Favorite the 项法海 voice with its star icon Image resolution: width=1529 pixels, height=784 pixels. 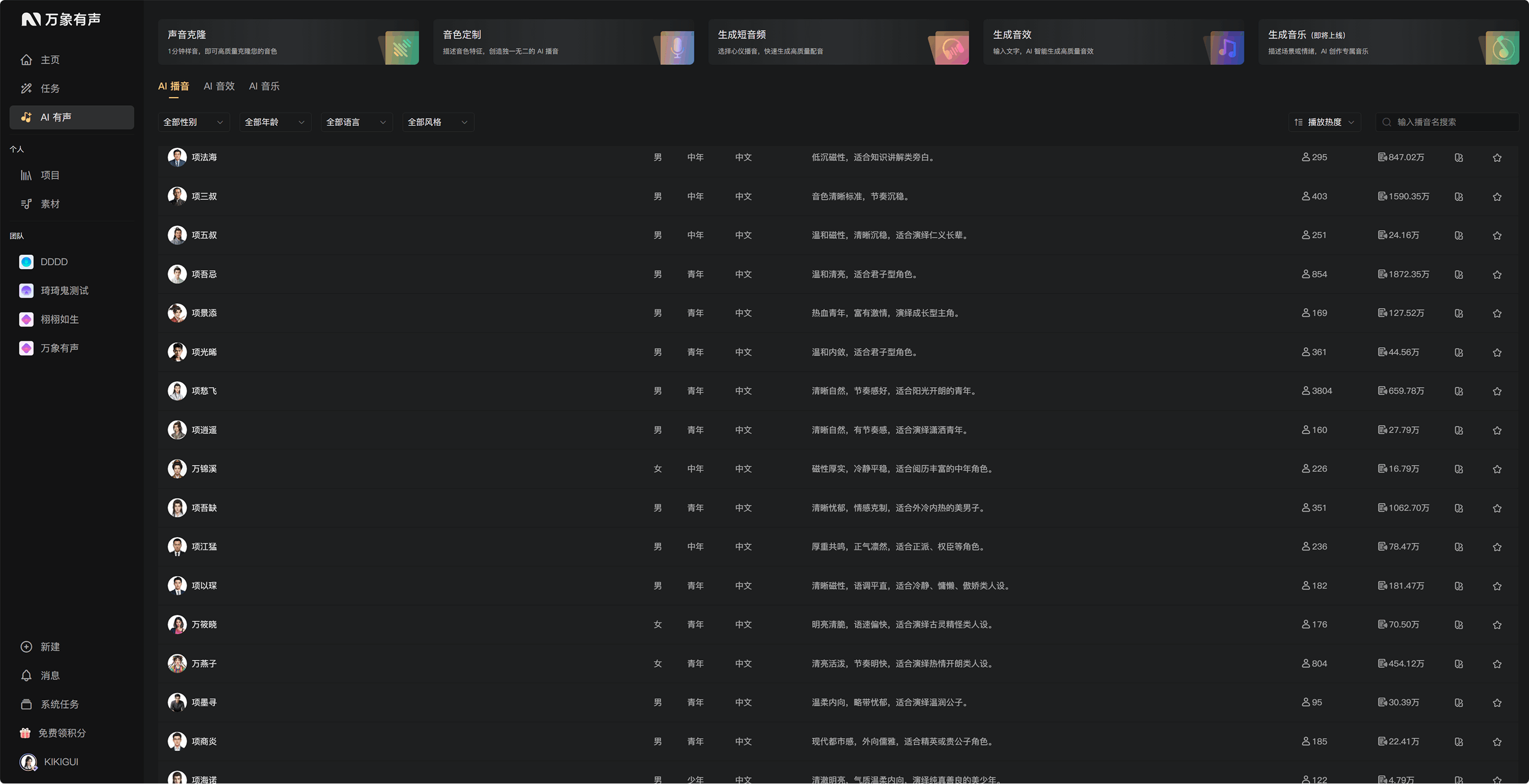pos(1497,158)
